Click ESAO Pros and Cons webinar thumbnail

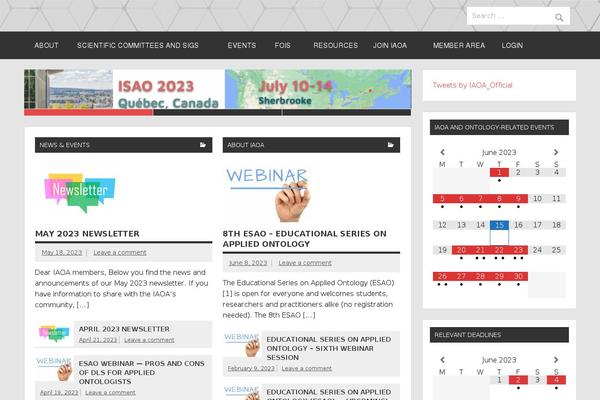54,369
